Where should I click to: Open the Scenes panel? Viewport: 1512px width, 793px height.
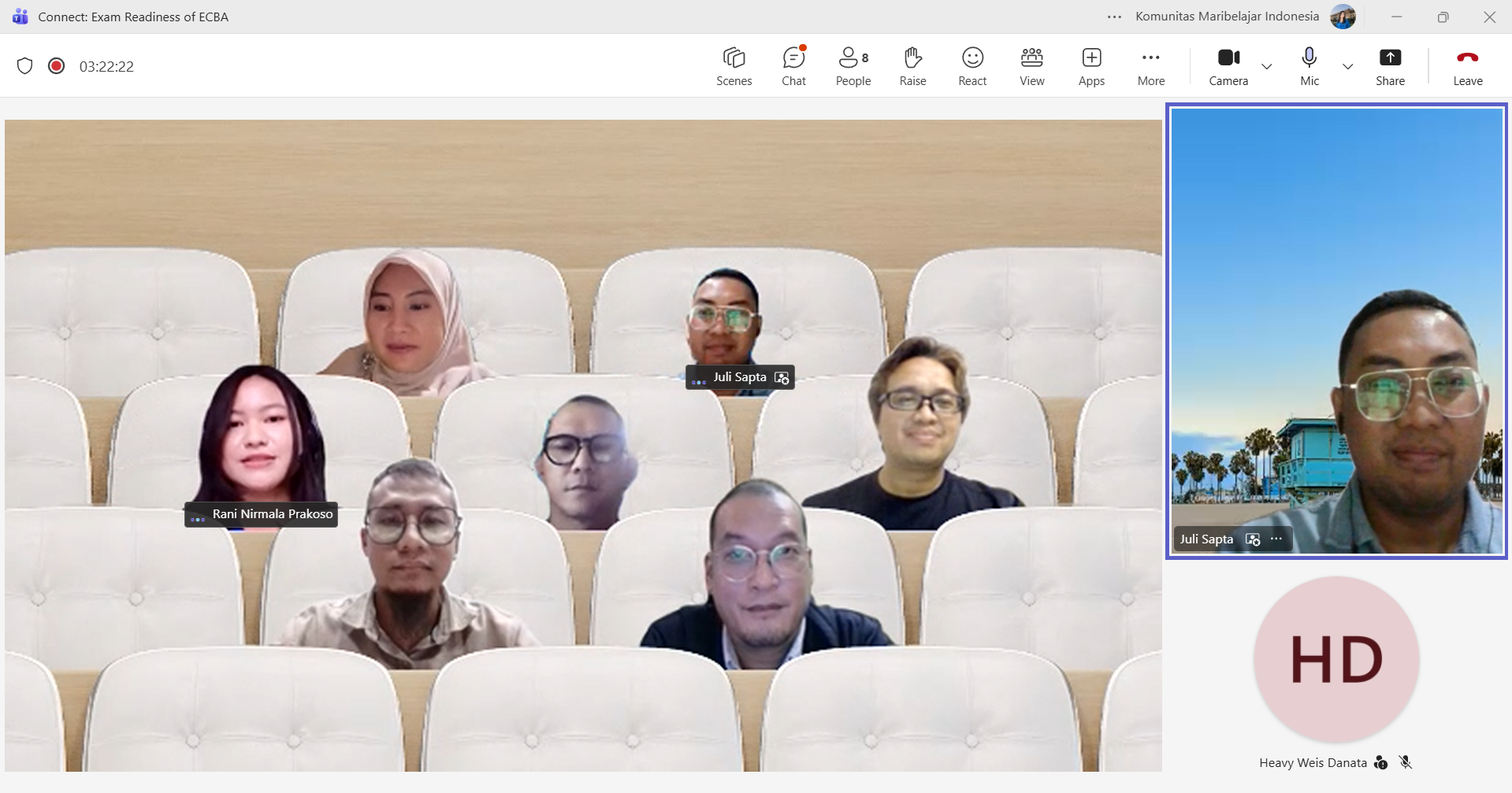[x=734, y=66]
